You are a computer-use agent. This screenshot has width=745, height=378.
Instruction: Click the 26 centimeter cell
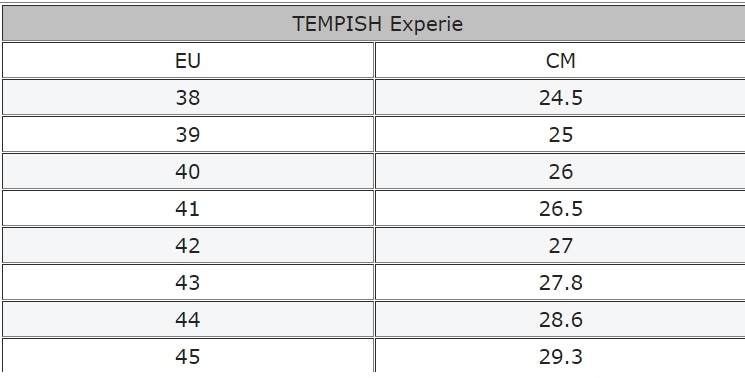tap(560, 171)
